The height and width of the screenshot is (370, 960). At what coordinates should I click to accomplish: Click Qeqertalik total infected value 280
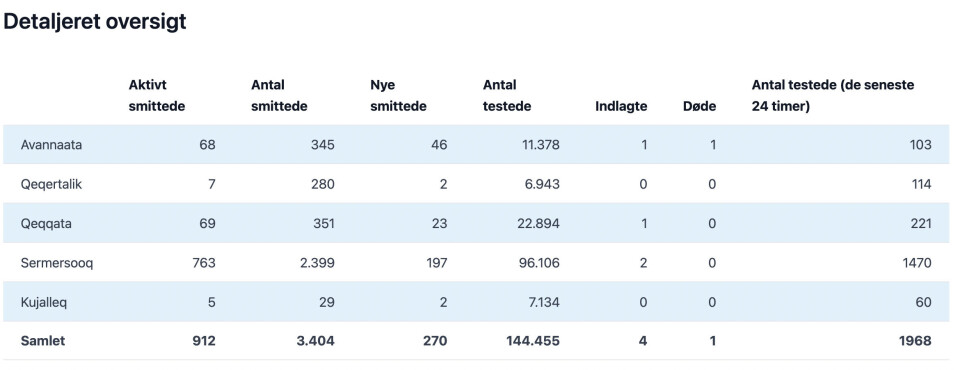[322, 184]
